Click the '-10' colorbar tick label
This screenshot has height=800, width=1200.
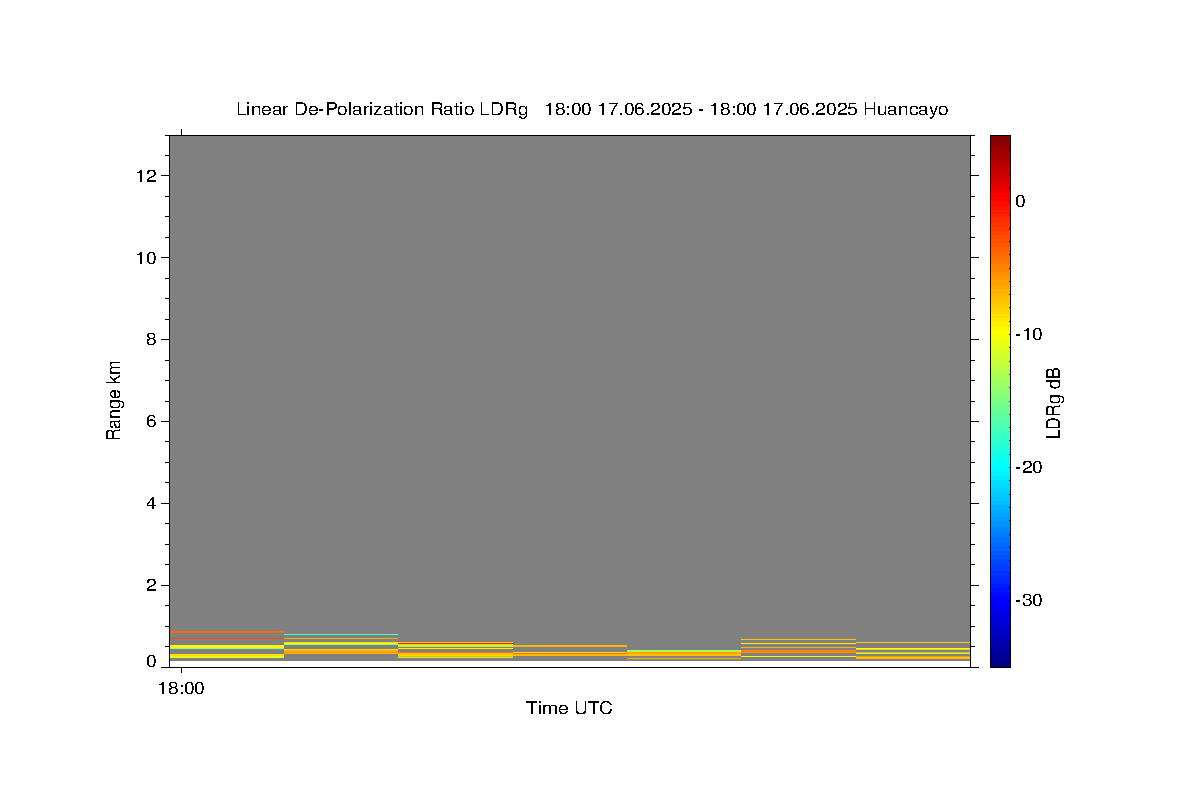coord(1029,334)
